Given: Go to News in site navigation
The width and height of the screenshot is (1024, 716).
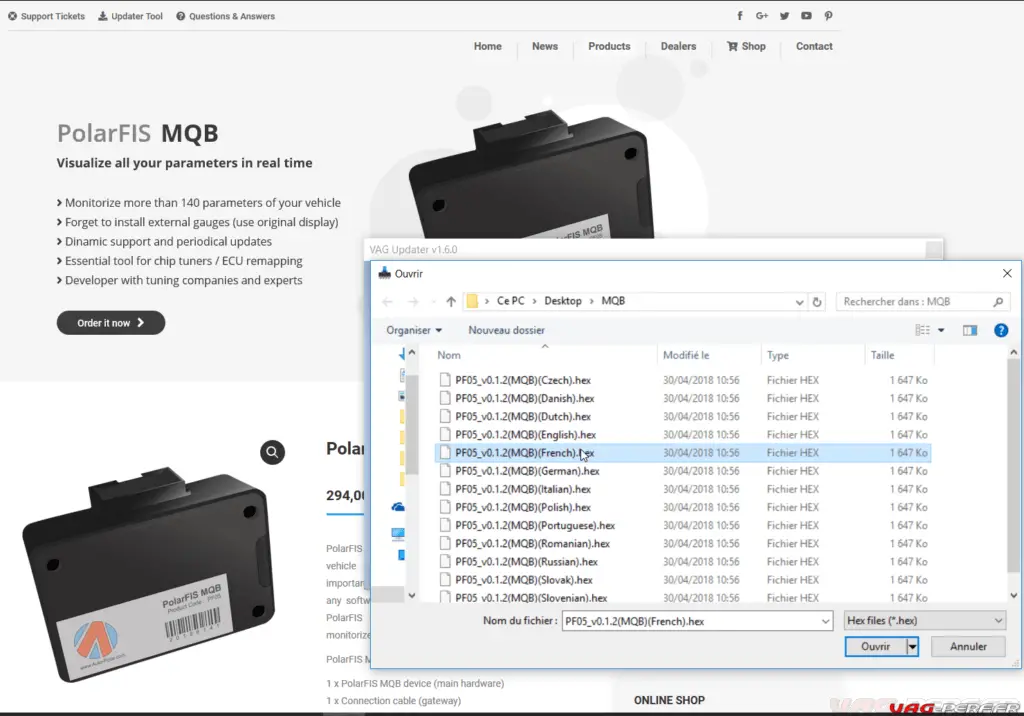Looking at the screenshot, I should click(x=545, y=46).
